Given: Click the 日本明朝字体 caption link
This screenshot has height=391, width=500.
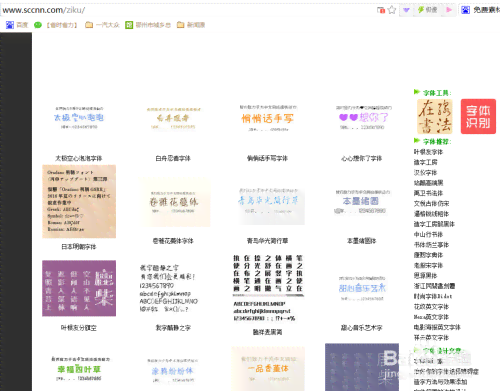Looking at the screenshot, I should coord(79,247).
